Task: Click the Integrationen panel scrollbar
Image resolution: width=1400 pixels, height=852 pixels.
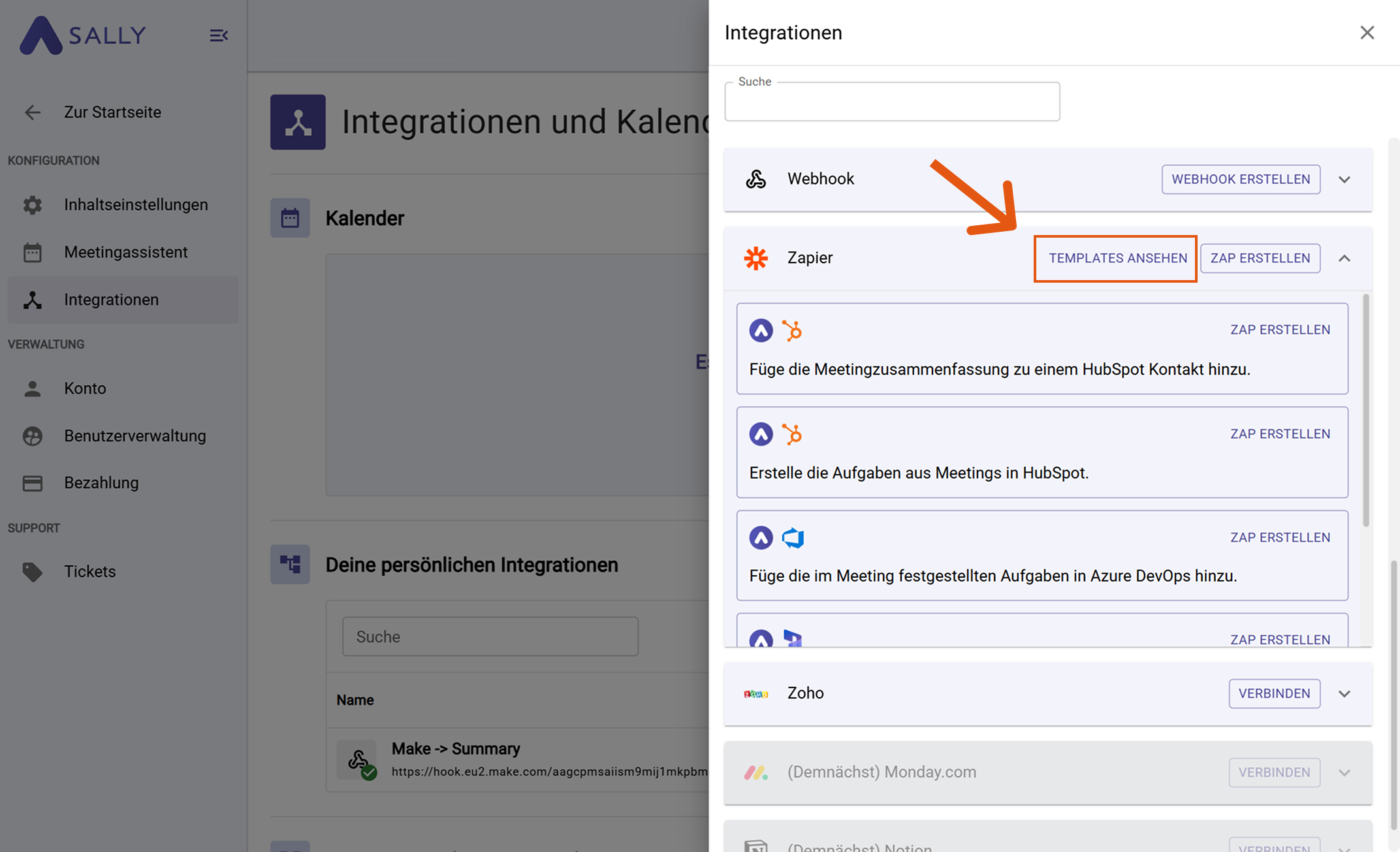Action: tap(1393, 696)
